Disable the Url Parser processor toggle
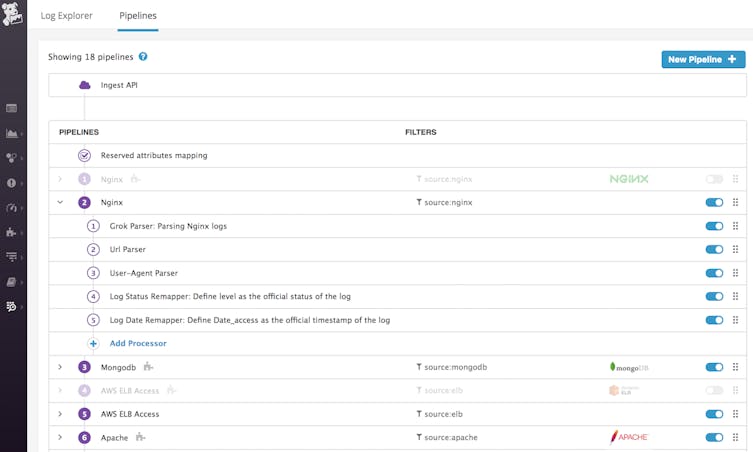Viewport: 753px width, 452px height. pos(714,249)
